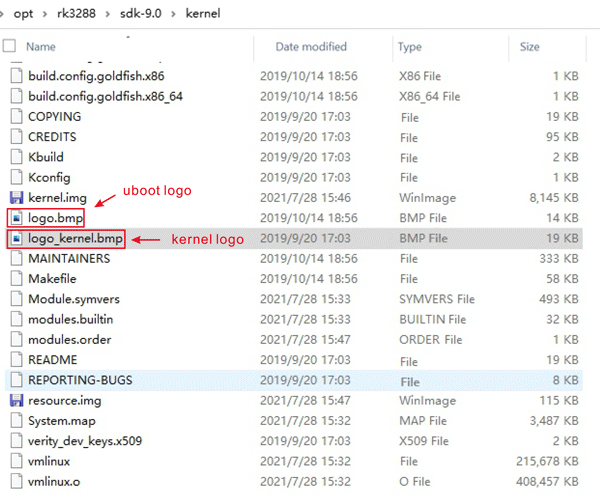Screen dimensions: 600x501
Task: Select build.config.goldfish.x86_64 file
Action: click(105, 96)
